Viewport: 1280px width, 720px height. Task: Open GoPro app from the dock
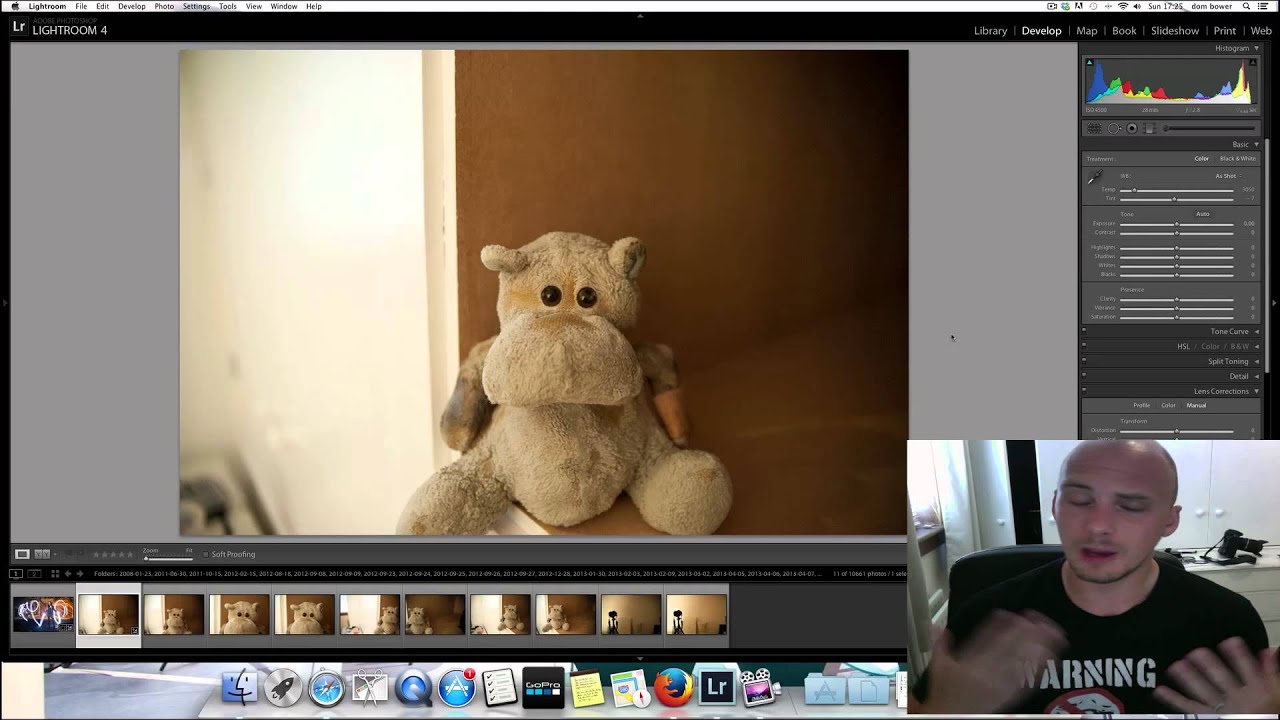[x=543, y=688]
